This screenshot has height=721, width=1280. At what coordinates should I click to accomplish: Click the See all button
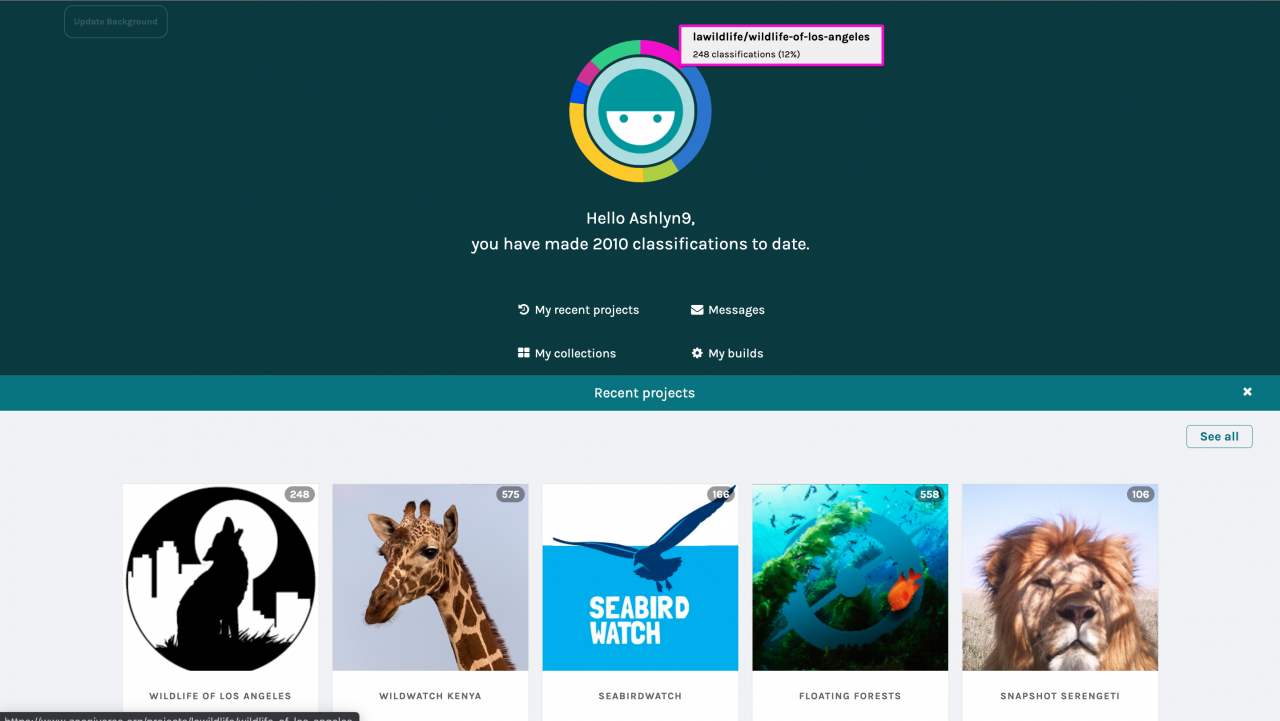tap(1219, 436)
